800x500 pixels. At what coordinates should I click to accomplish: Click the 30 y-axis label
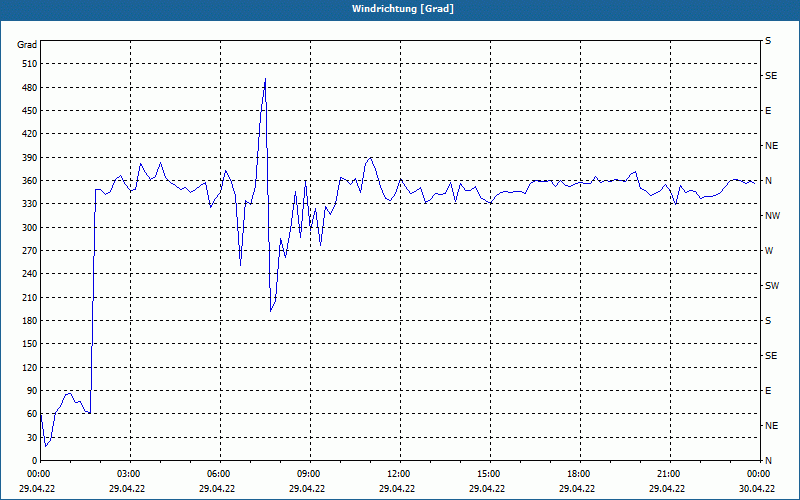(x=32, y=438)
